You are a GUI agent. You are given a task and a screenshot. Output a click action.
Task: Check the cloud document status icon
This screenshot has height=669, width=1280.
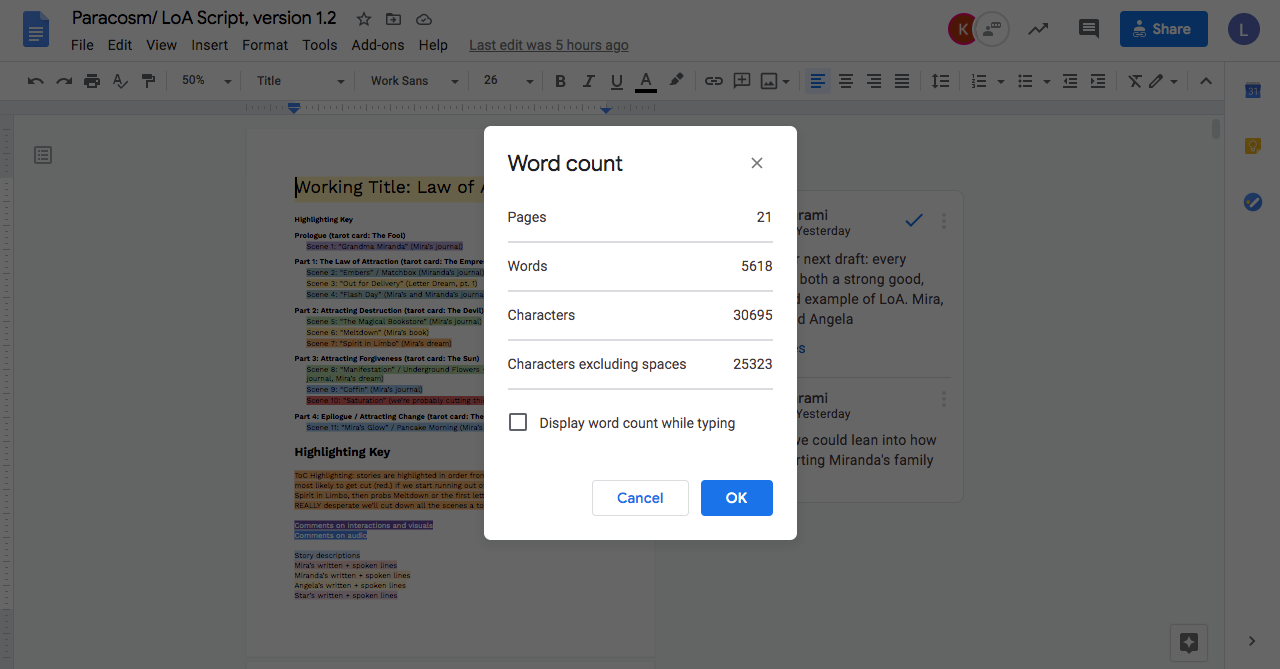tap(423, 19)
